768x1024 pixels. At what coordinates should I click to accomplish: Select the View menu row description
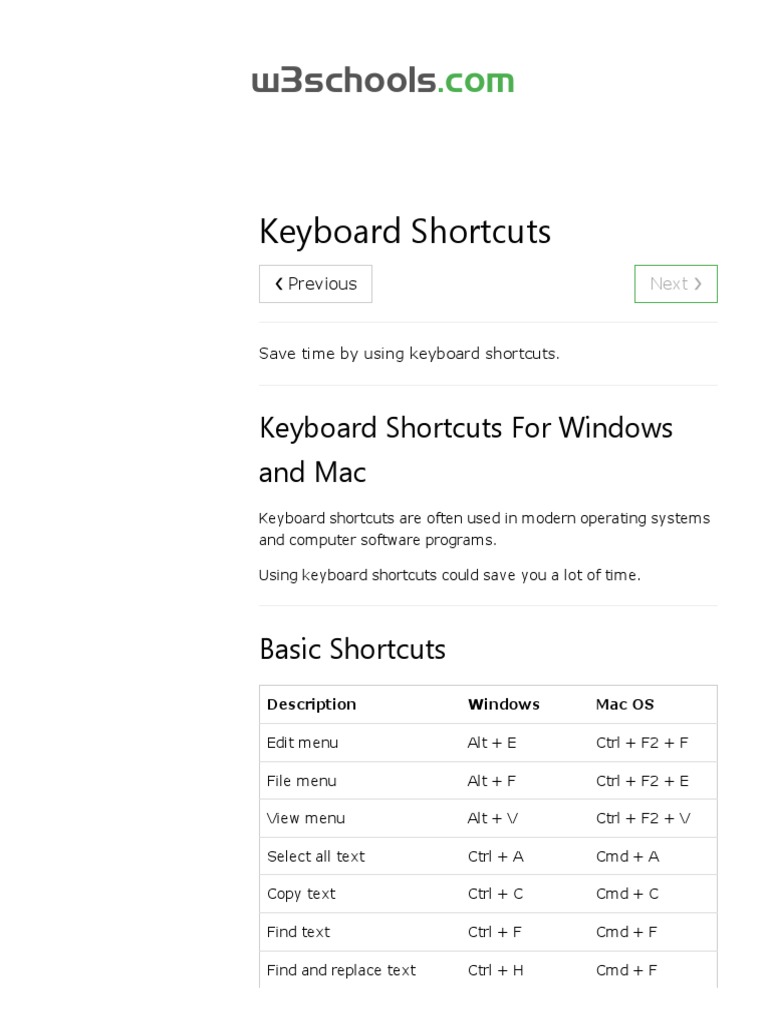coord(305,818)
